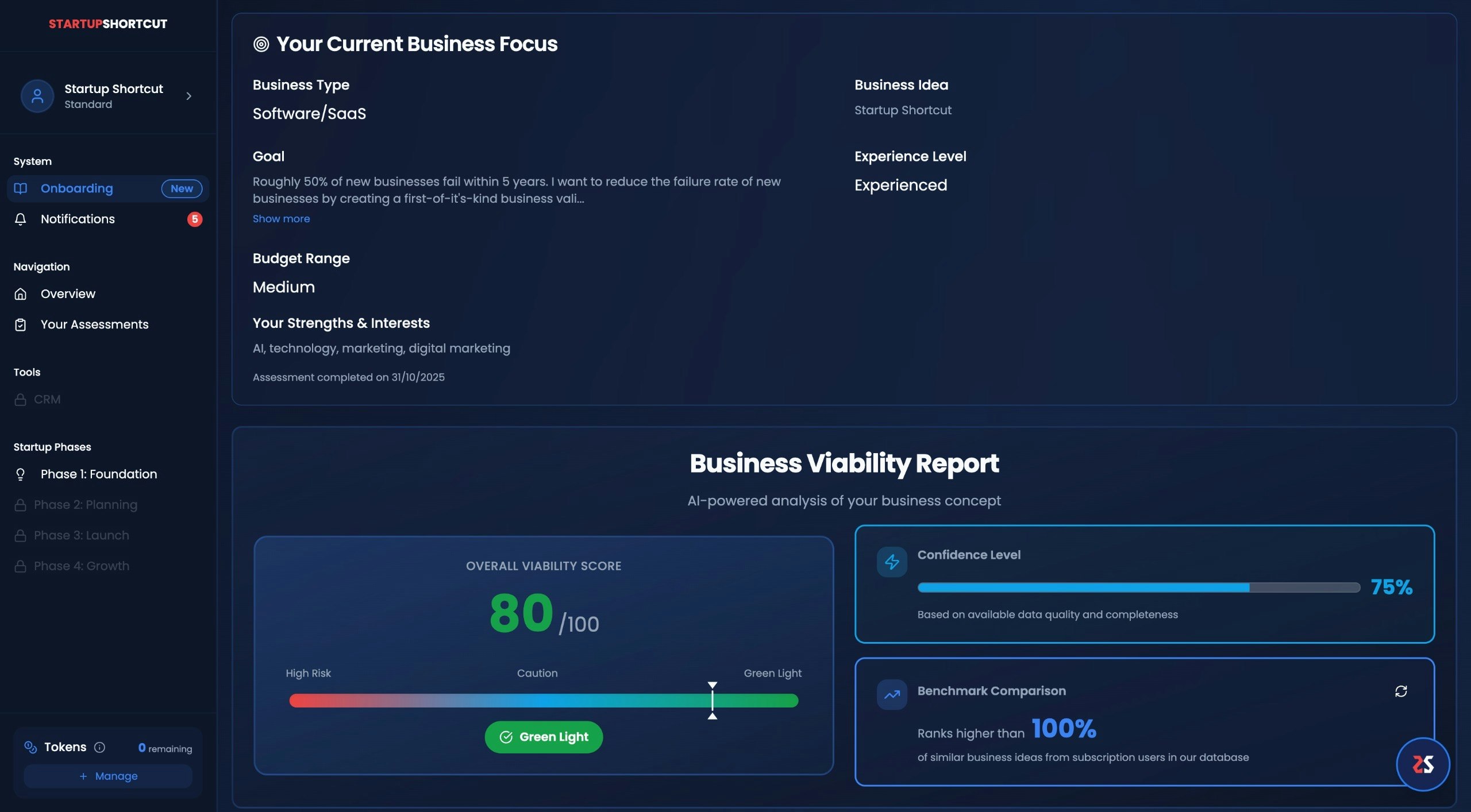Click the Notifications bell icon

[x=21, y=219]
